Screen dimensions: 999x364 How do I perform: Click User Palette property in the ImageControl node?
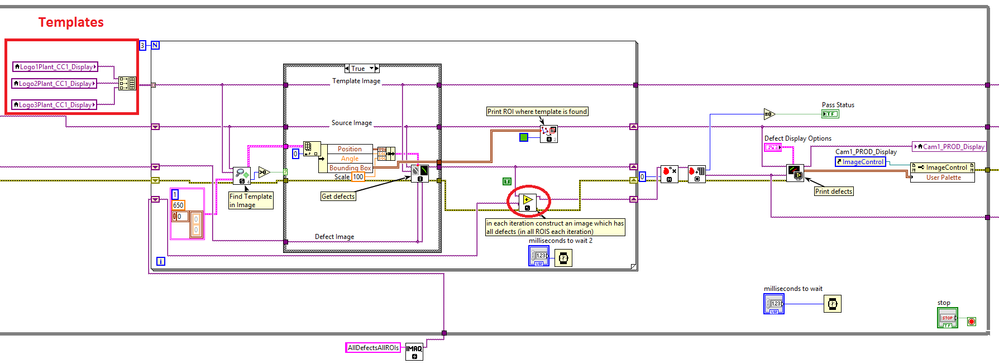coord(942,177)
